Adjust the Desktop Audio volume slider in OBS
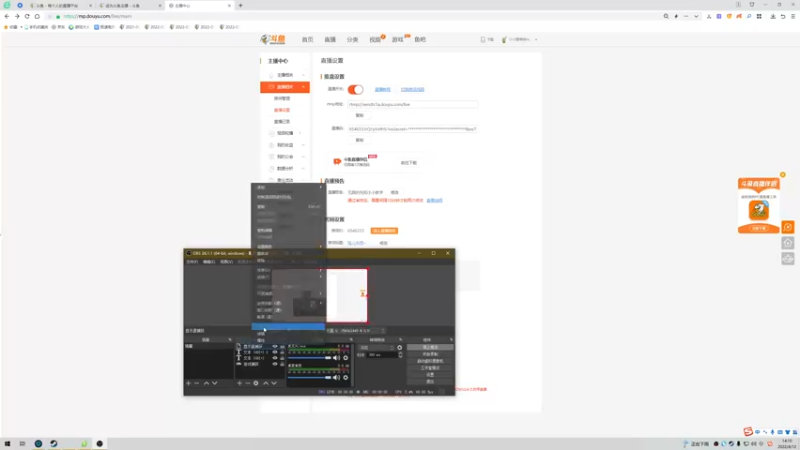 [309, 378]
